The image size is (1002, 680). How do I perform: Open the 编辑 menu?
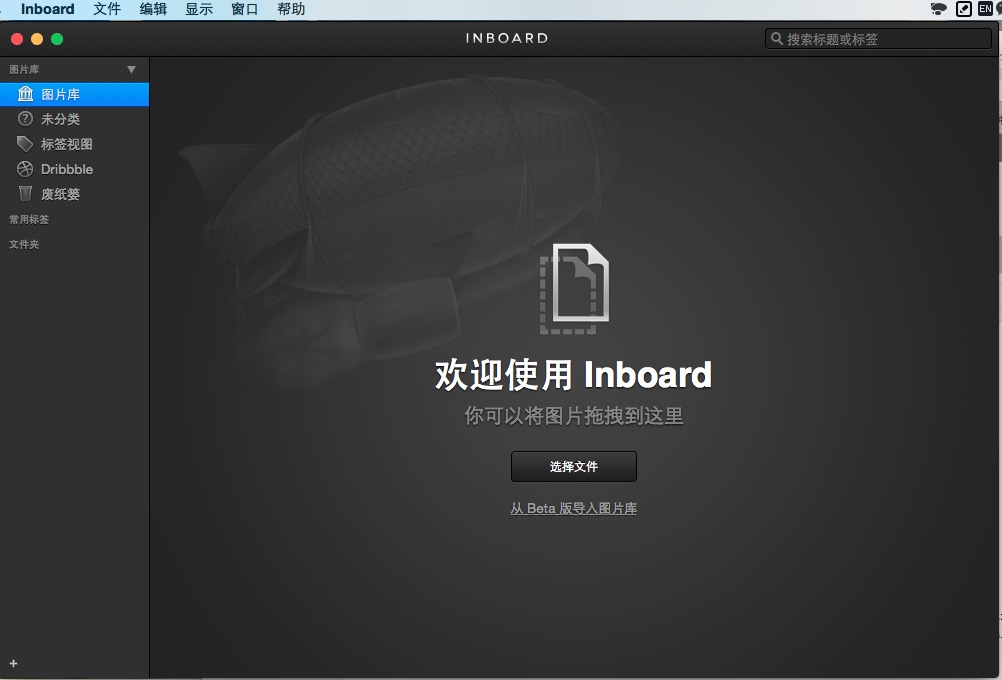[x=153, y=9]
